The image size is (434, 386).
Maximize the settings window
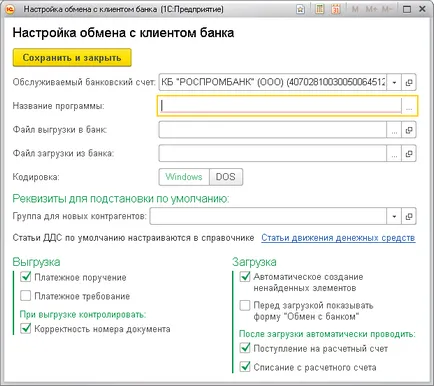coord(407,9)
